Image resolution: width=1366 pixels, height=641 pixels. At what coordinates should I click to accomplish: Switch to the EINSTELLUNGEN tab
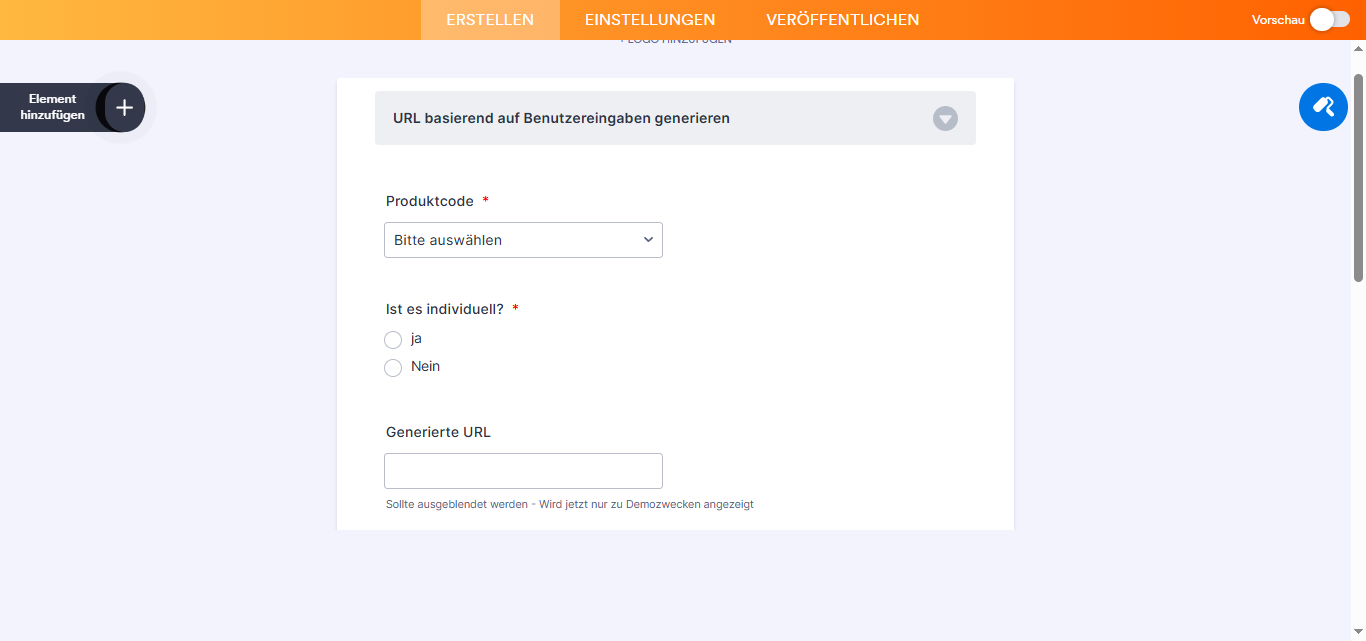coord(649,19)
